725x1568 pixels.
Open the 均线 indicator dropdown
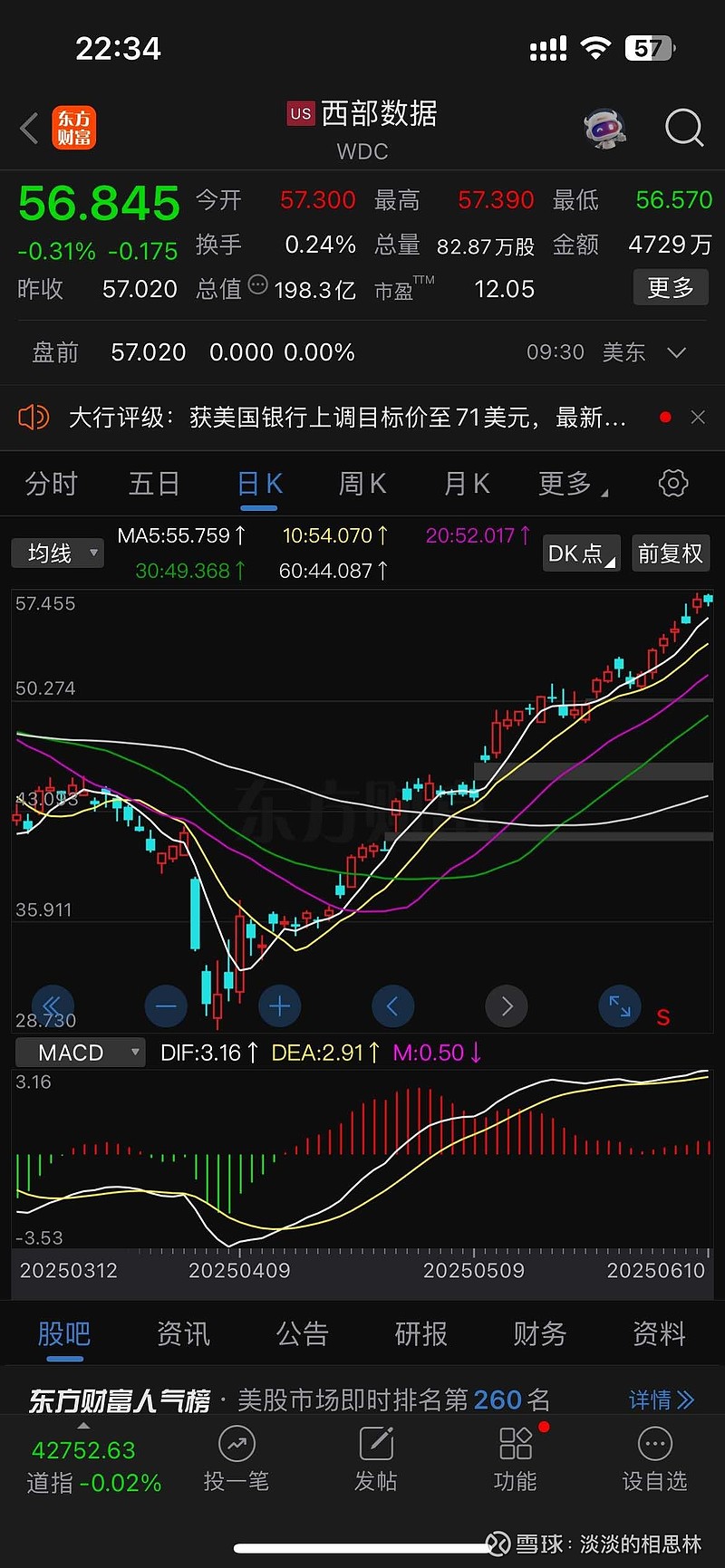(57, 553)
